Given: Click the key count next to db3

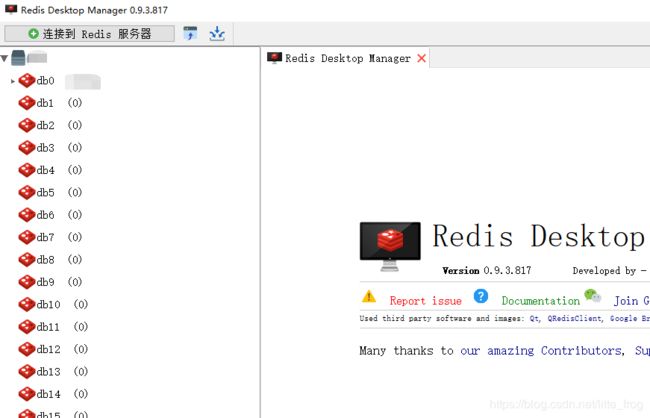Looking at the screenshot, I should point(75,148).
